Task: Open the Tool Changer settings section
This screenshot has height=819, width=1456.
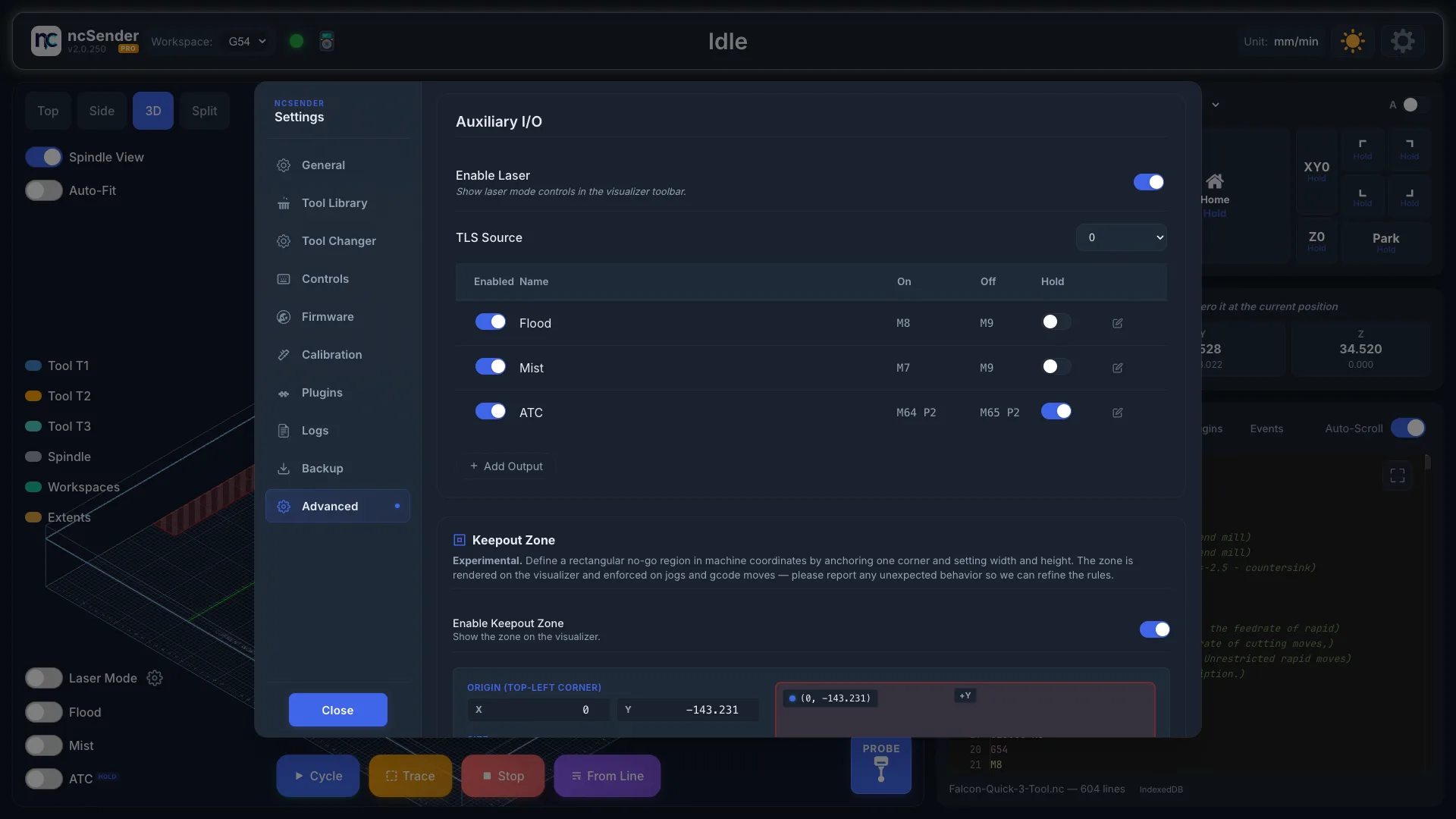Action: tap(337, 241)
